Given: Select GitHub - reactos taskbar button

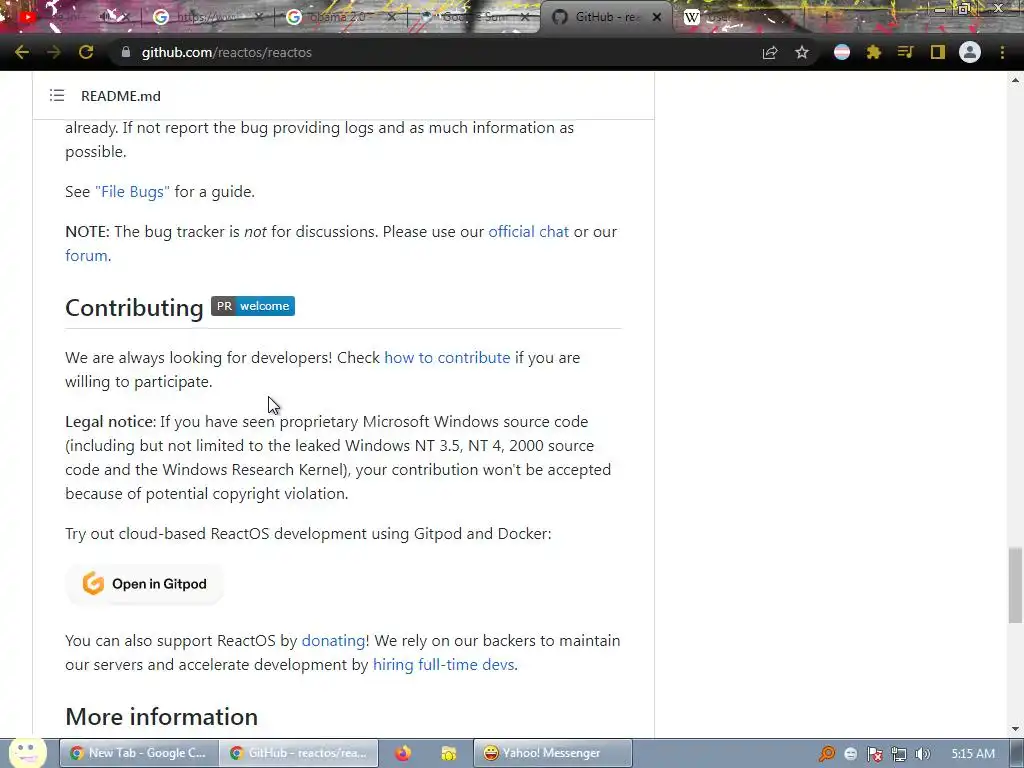Looking at the screenshot, I should (298, 753).
